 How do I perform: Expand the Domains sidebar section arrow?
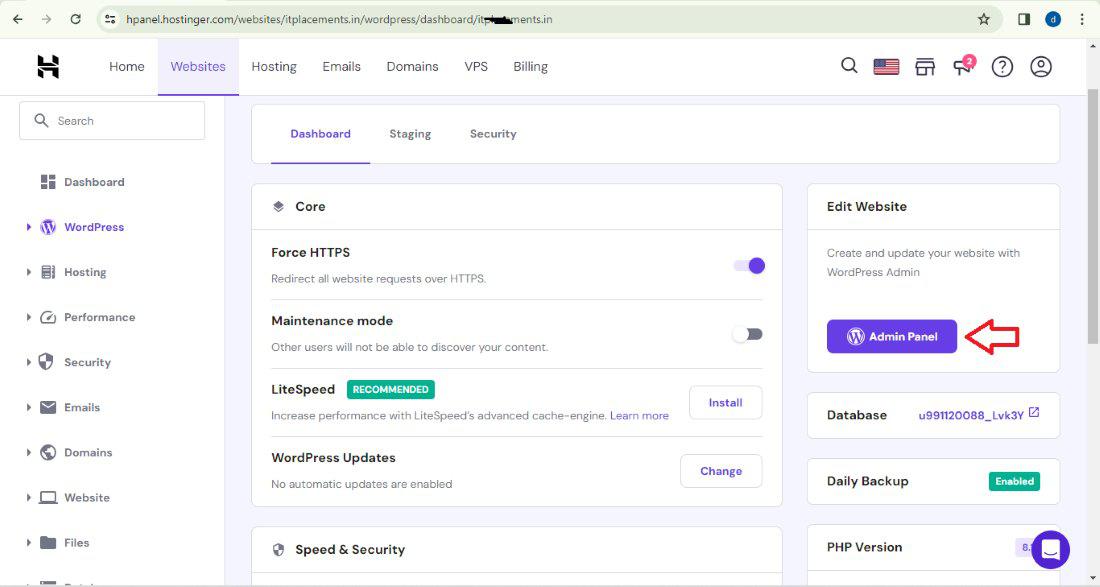pyautogui.click(x=29, y=452)
